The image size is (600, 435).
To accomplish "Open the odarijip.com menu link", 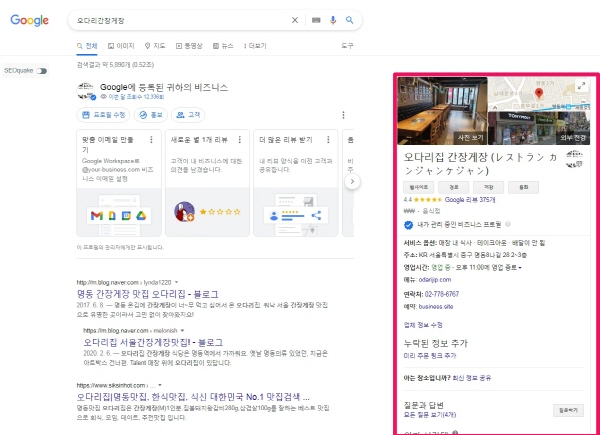I will click(x=435, y=280).
